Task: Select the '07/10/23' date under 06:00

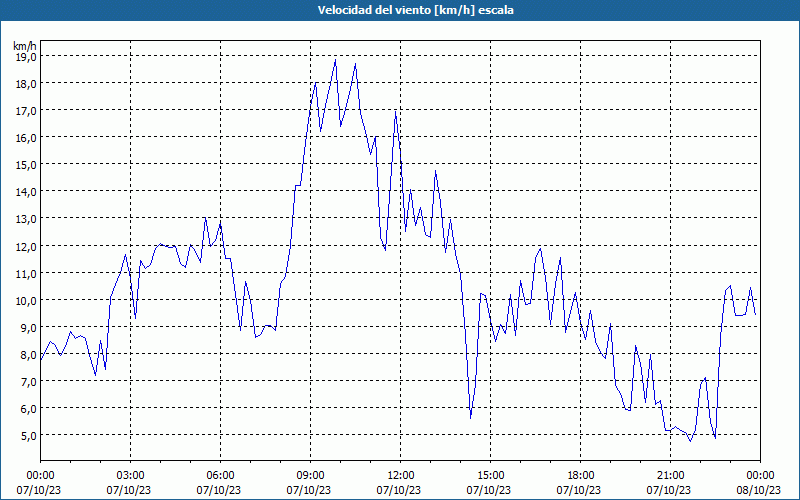Action: 219,490
